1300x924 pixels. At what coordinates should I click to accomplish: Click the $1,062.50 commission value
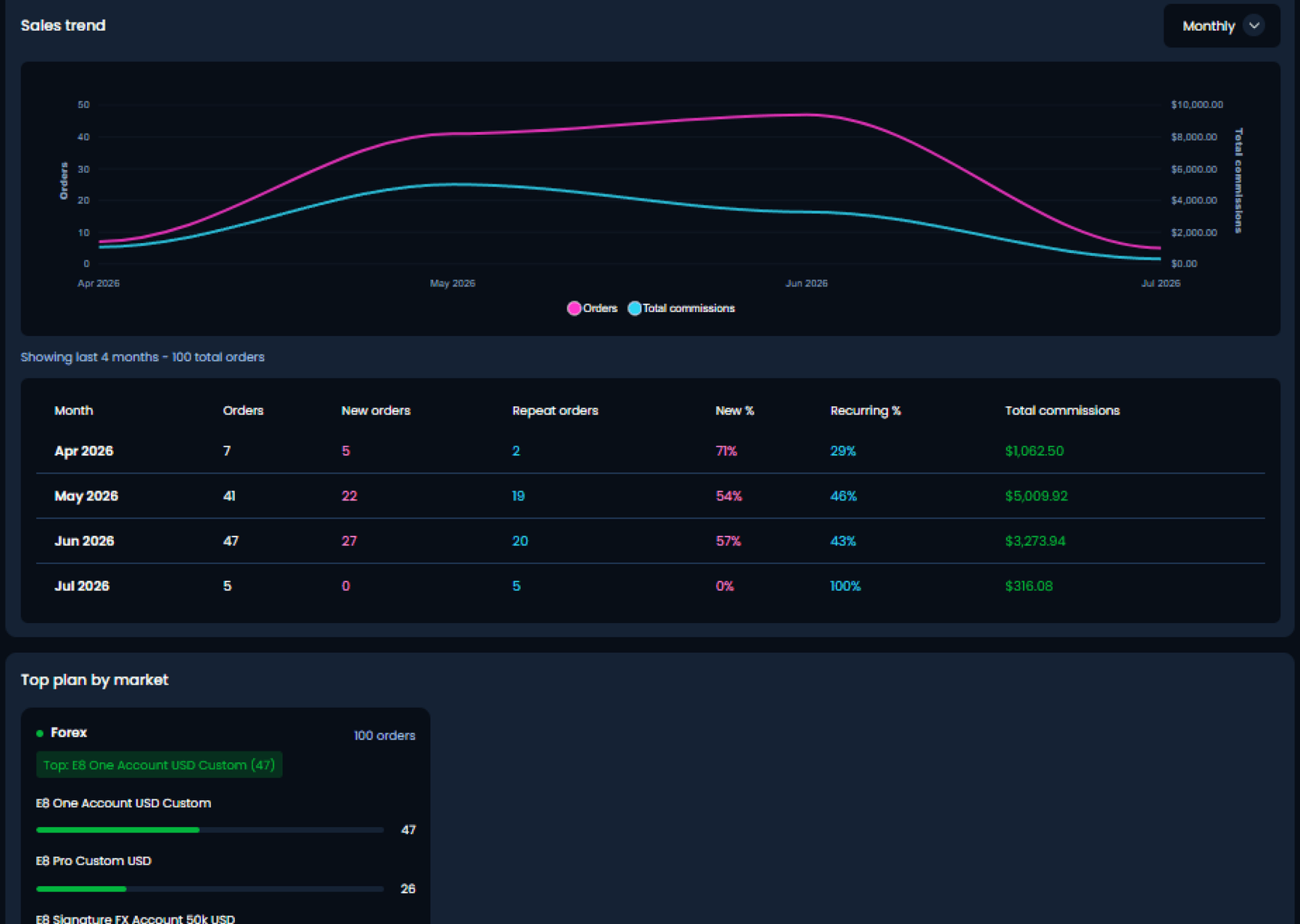point(1034,451)
